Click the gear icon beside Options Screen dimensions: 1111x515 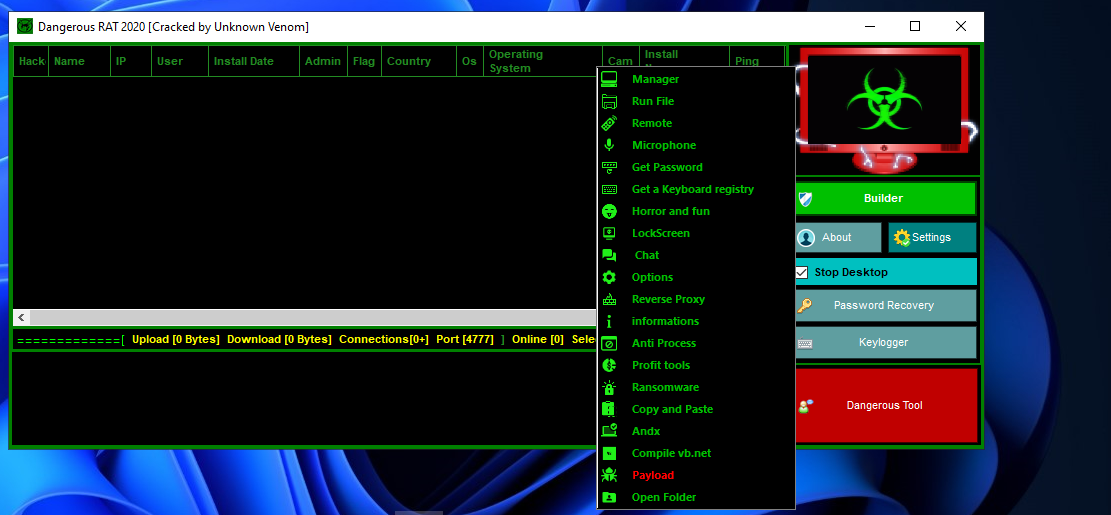point(609,277)
